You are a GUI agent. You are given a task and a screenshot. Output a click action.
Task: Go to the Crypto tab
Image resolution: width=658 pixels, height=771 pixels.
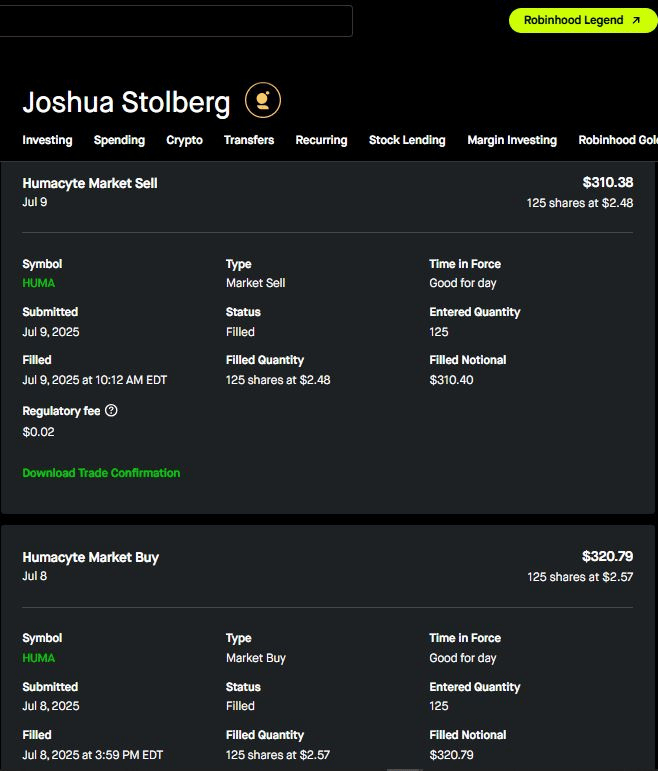[x=184, y=140]
